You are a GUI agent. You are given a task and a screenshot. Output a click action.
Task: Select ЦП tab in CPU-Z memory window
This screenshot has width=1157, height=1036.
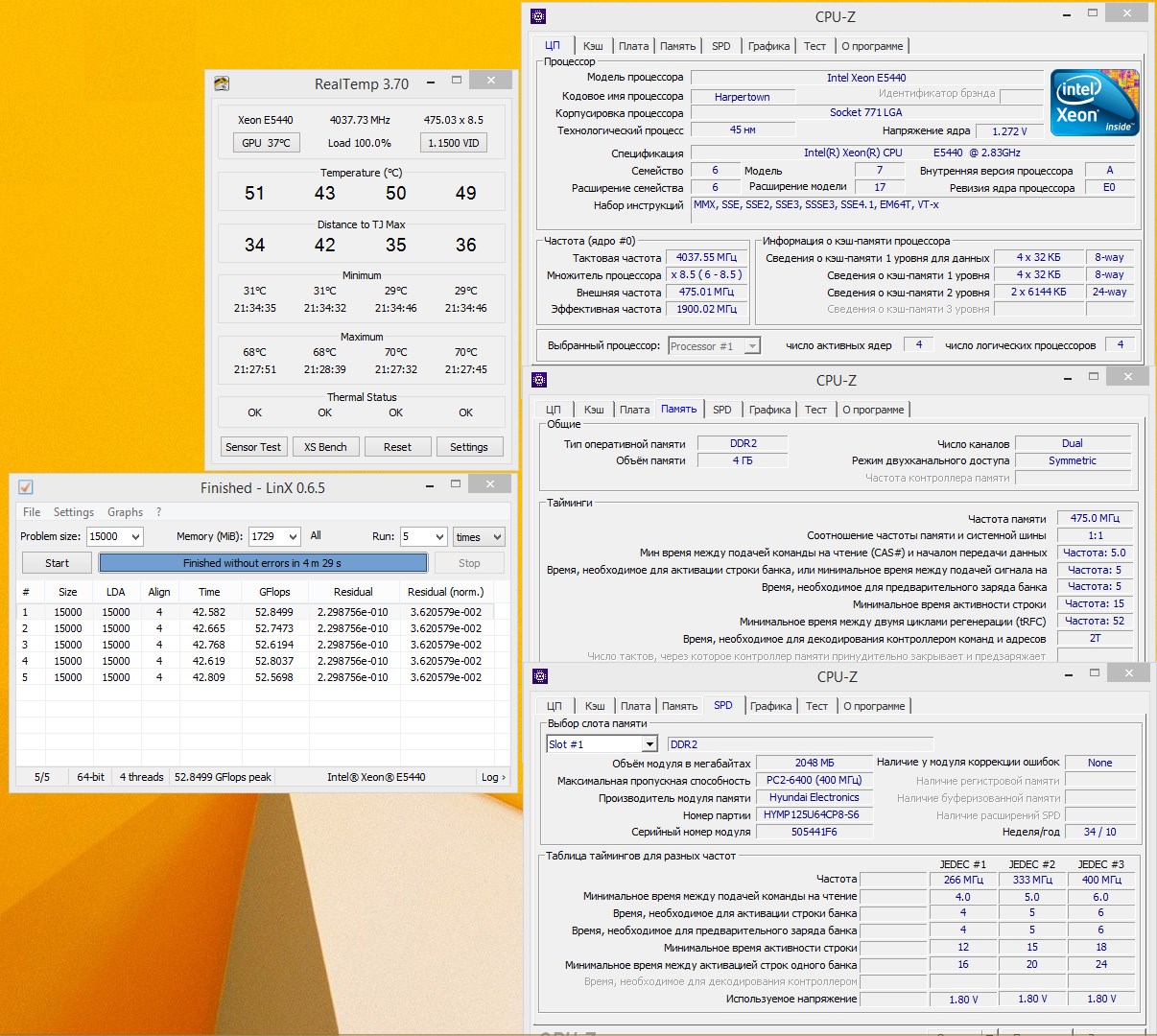pyautogui.click(x=554, y=410)
